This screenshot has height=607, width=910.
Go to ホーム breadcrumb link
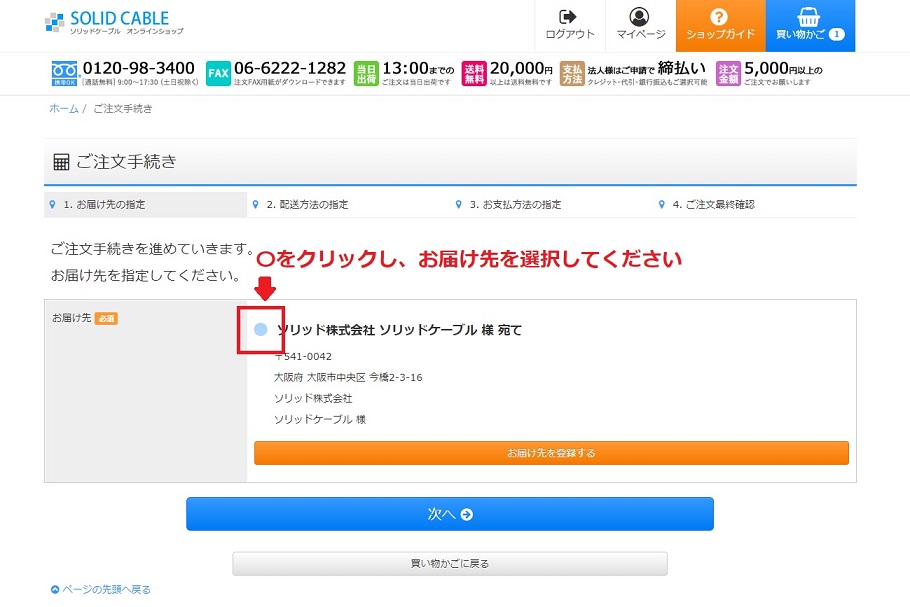(64, 109)
